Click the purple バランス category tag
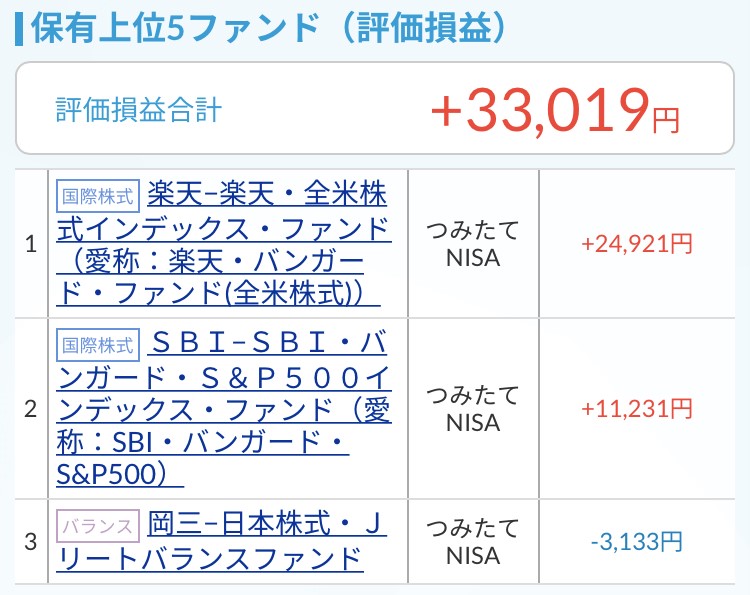The width and height of the screenshot is (750, 595). (96, 526)
